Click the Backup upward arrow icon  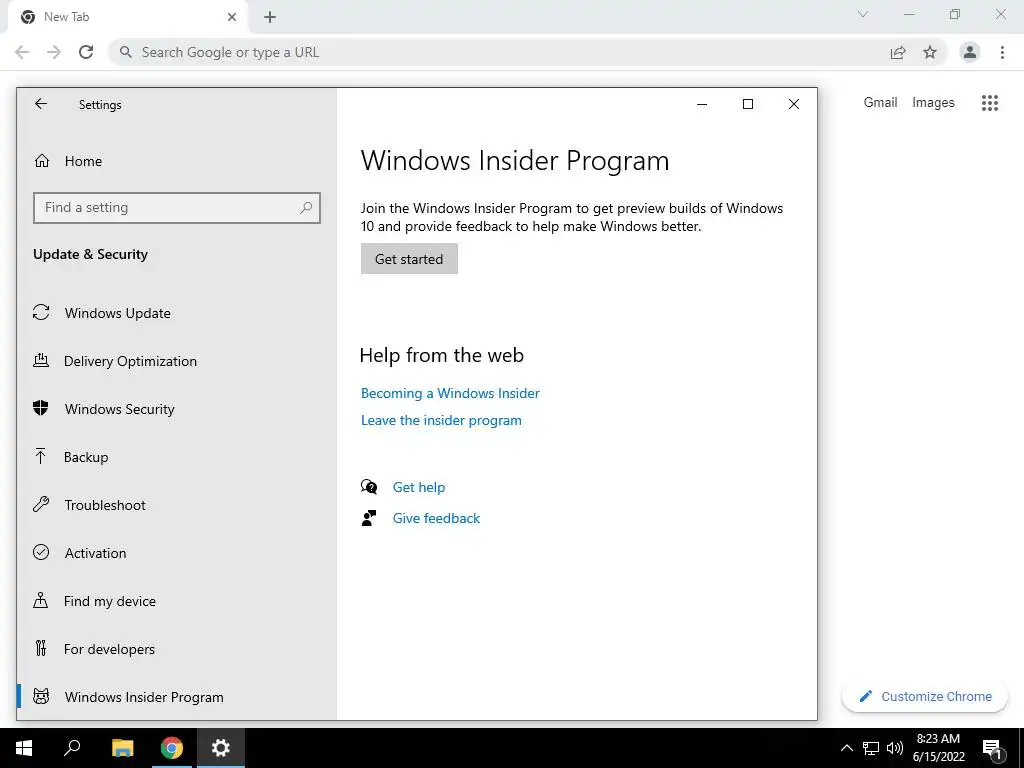coord(40,456)
